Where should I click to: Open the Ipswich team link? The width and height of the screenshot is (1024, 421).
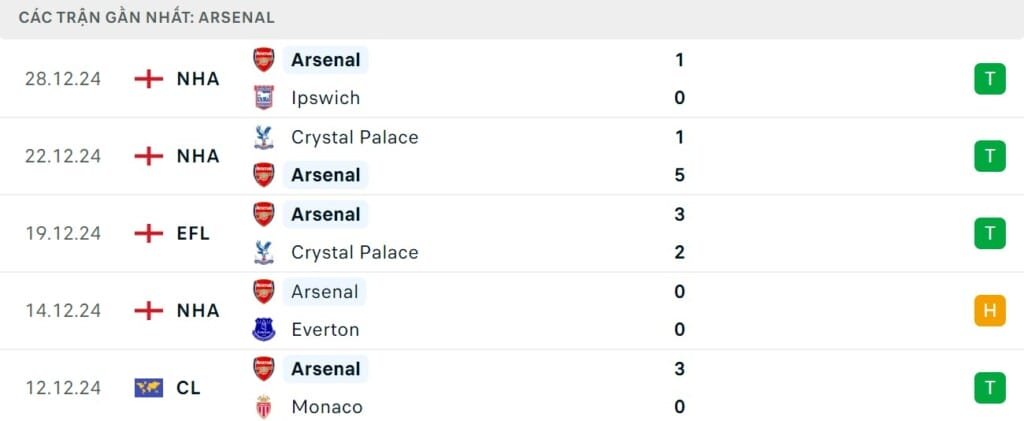coord(325,98)
